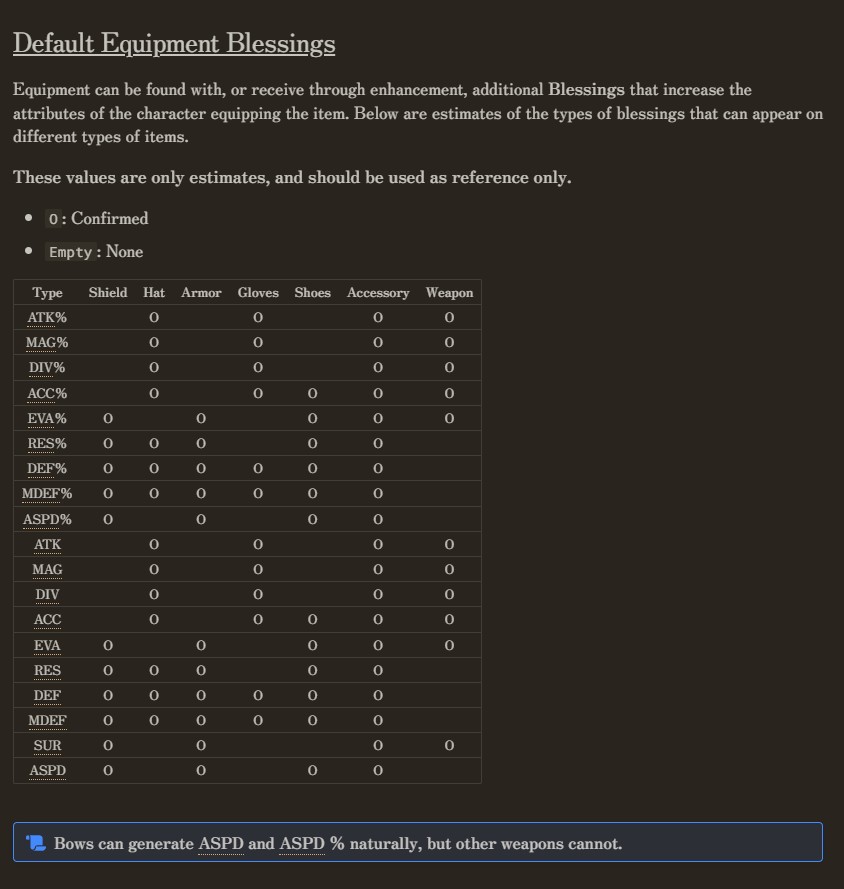Click the ACC% row Shoes cell
The width and height of the screenshot is (844, 889).
click(x=312, y=393)
